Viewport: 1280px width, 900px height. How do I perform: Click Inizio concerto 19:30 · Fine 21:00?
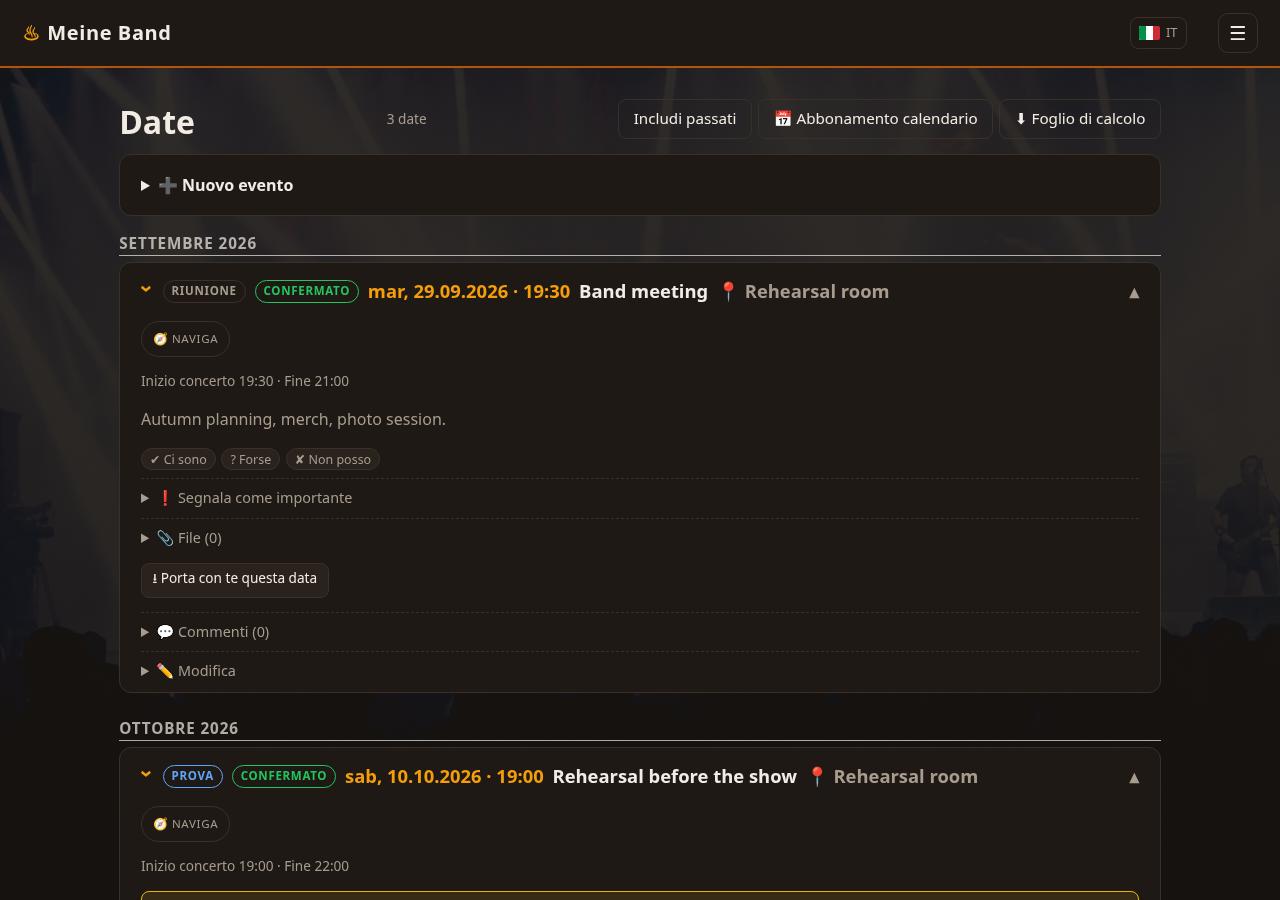tap(245, 381)
